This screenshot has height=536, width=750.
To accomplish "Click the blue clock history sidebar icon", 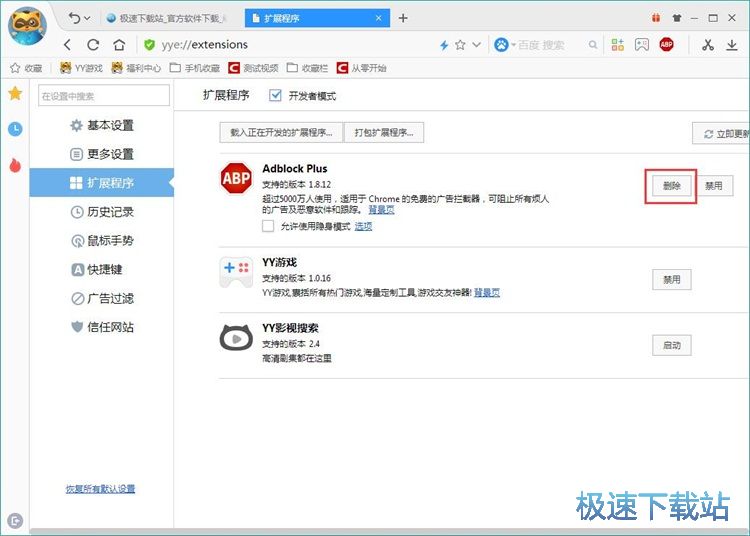I will pos(15,129).
